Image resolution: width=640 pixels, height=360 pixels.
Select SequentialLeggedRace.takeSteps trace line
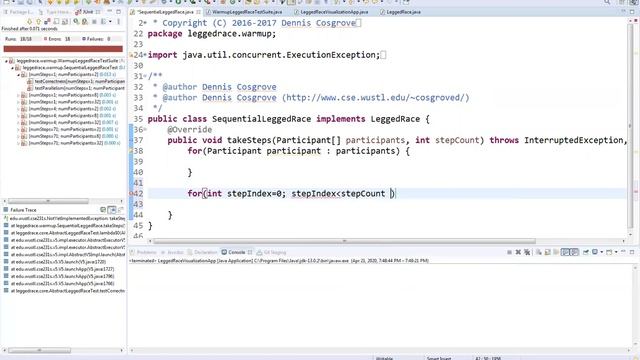pos(64,226)
